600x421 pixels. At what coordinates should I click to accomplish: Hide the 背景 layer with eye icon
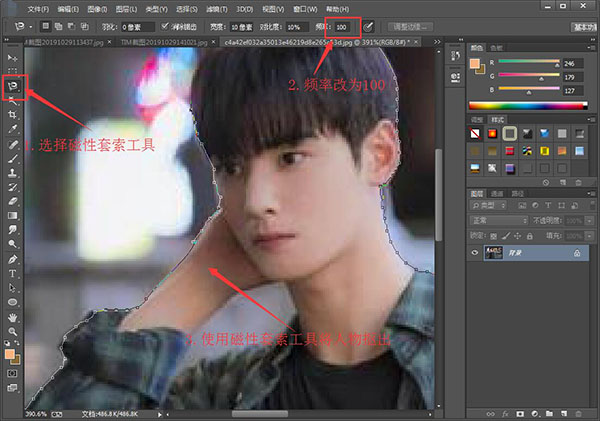pos(475,253)
